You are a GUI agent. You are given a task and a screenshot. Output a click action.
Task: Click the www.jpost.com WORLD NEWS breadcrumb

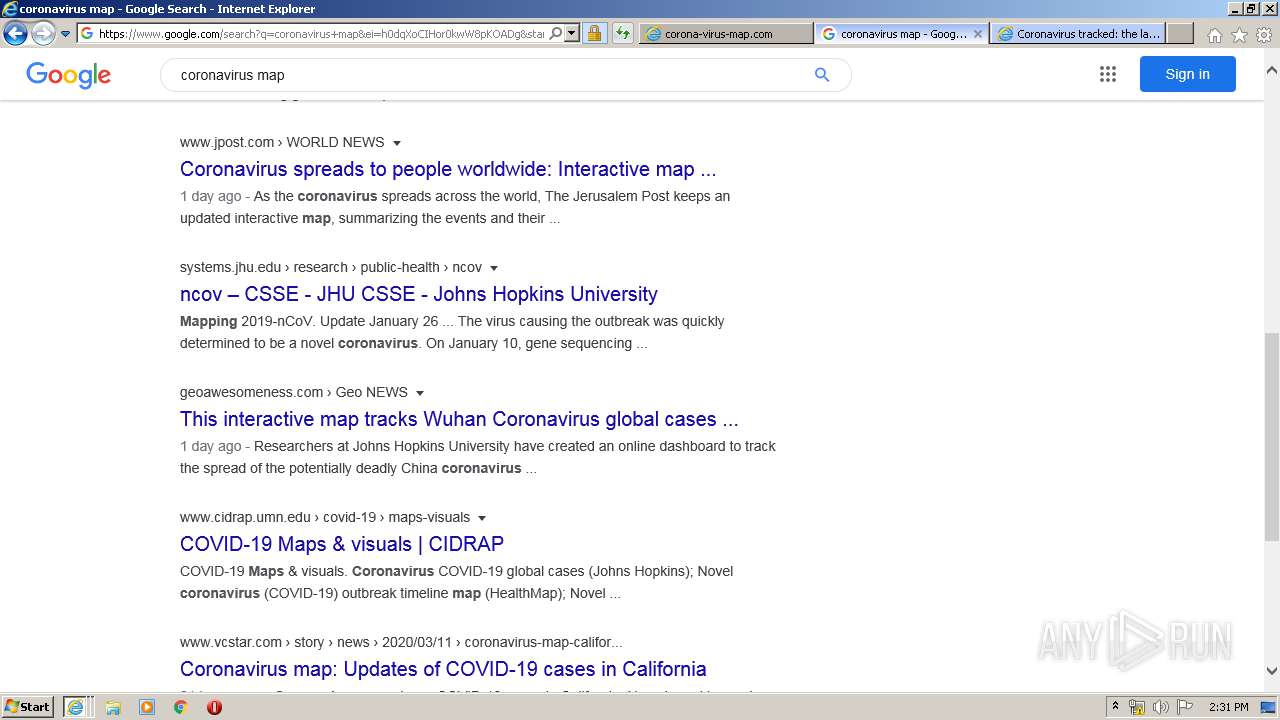click(x=282, y=142)
